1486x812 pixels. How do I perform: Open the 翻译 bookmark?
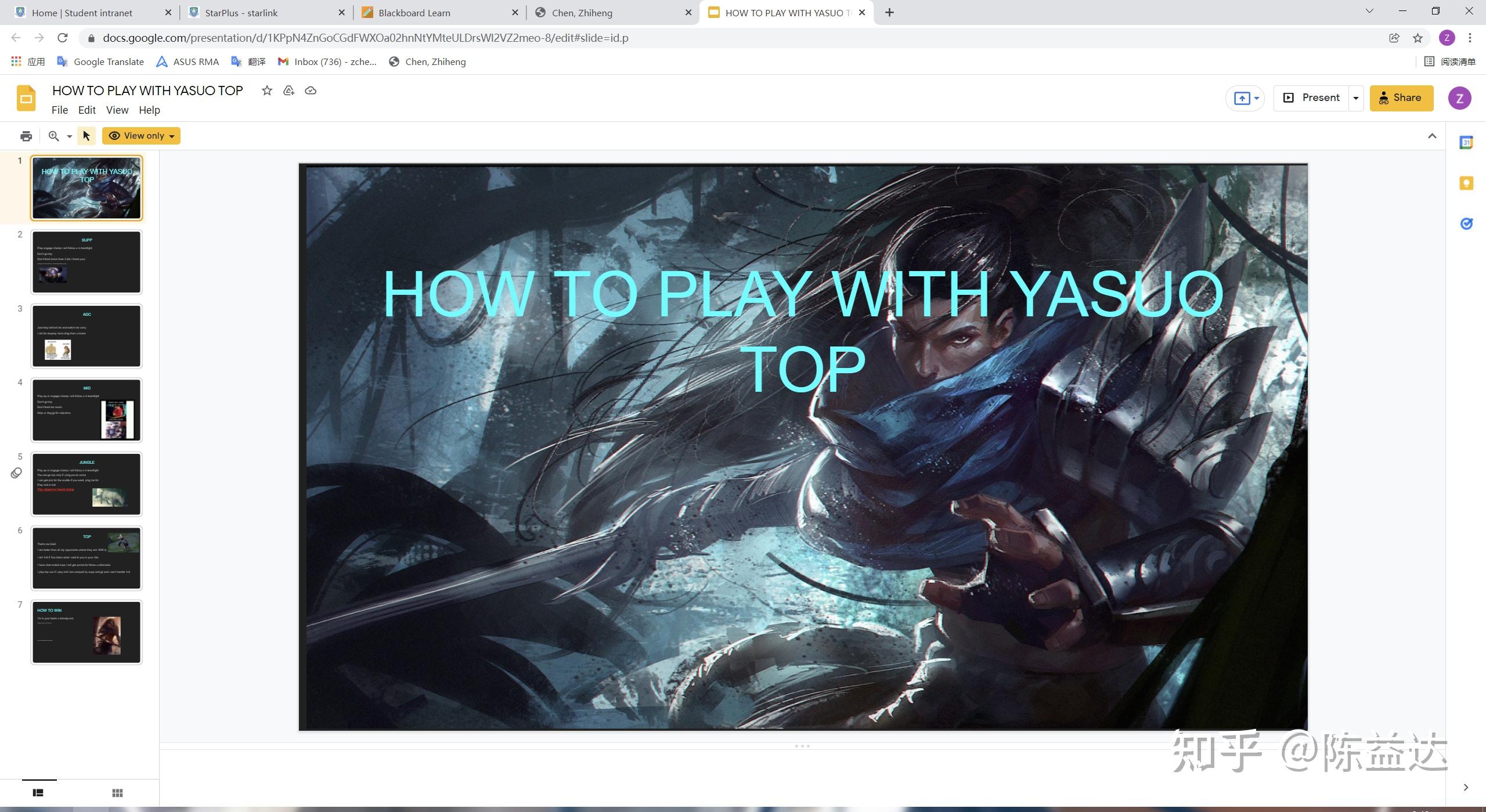point(248,62)
